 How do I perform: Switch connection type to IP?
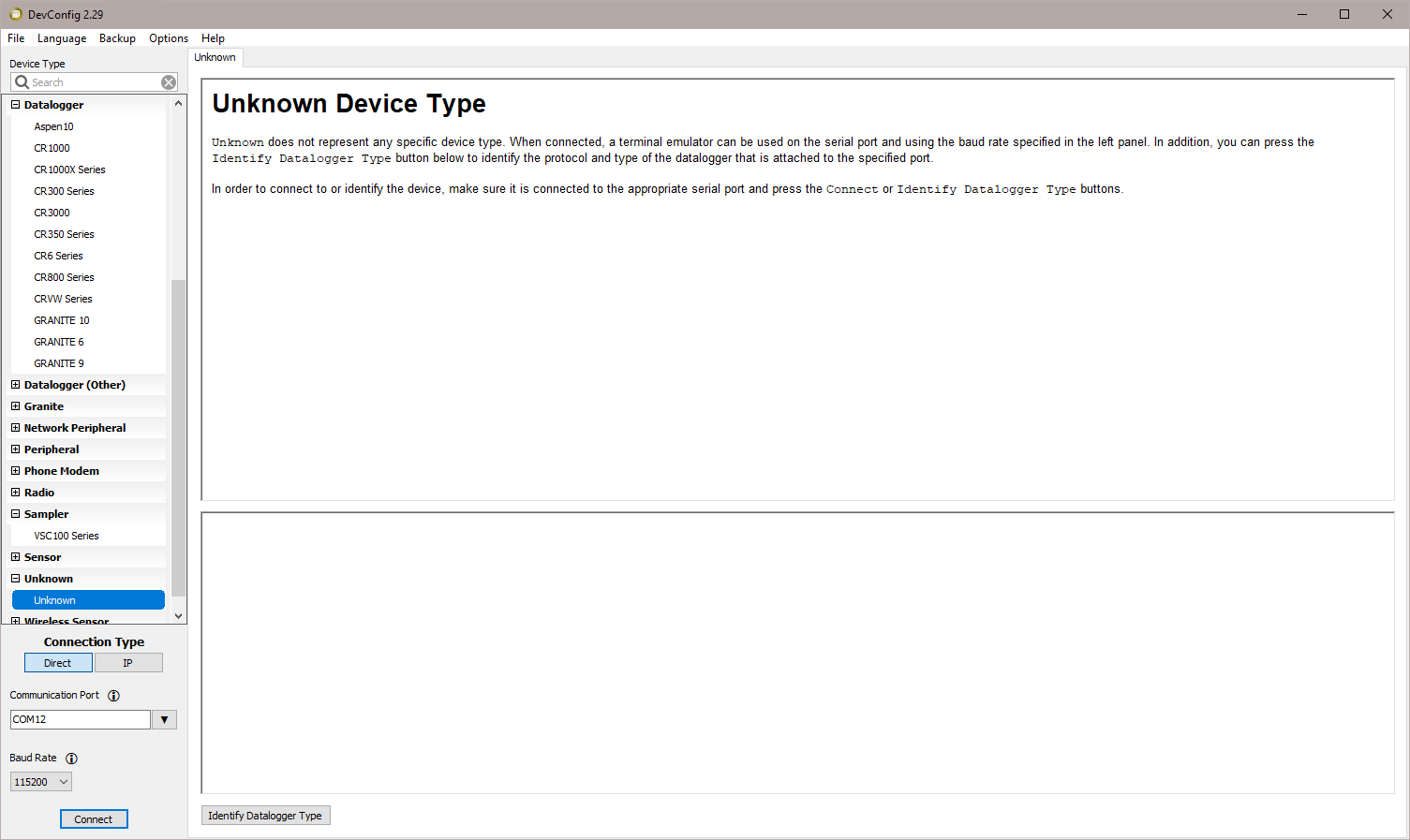pyautogui.click(x=128, y=662)
